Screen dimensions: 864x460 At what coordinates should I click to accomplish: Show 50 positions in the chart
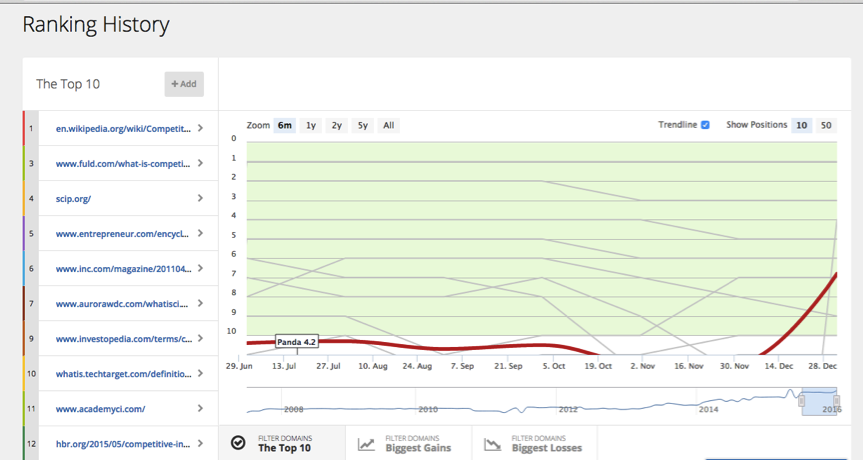[x=826, y=125]
